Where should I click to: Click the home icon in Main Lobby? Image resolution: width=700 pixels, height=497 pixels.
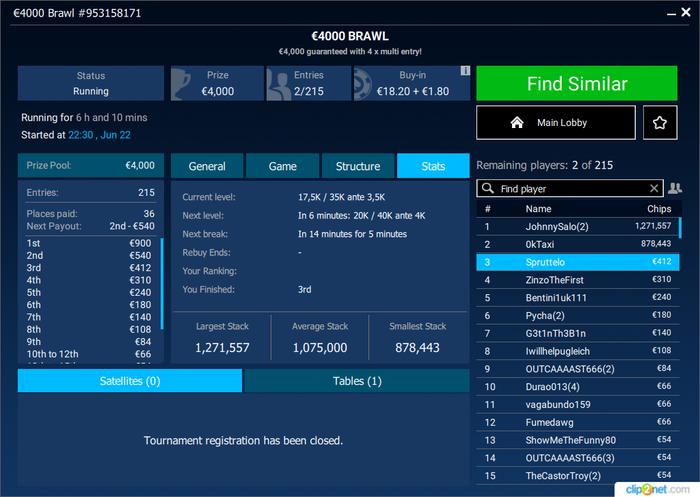(517, 122)
